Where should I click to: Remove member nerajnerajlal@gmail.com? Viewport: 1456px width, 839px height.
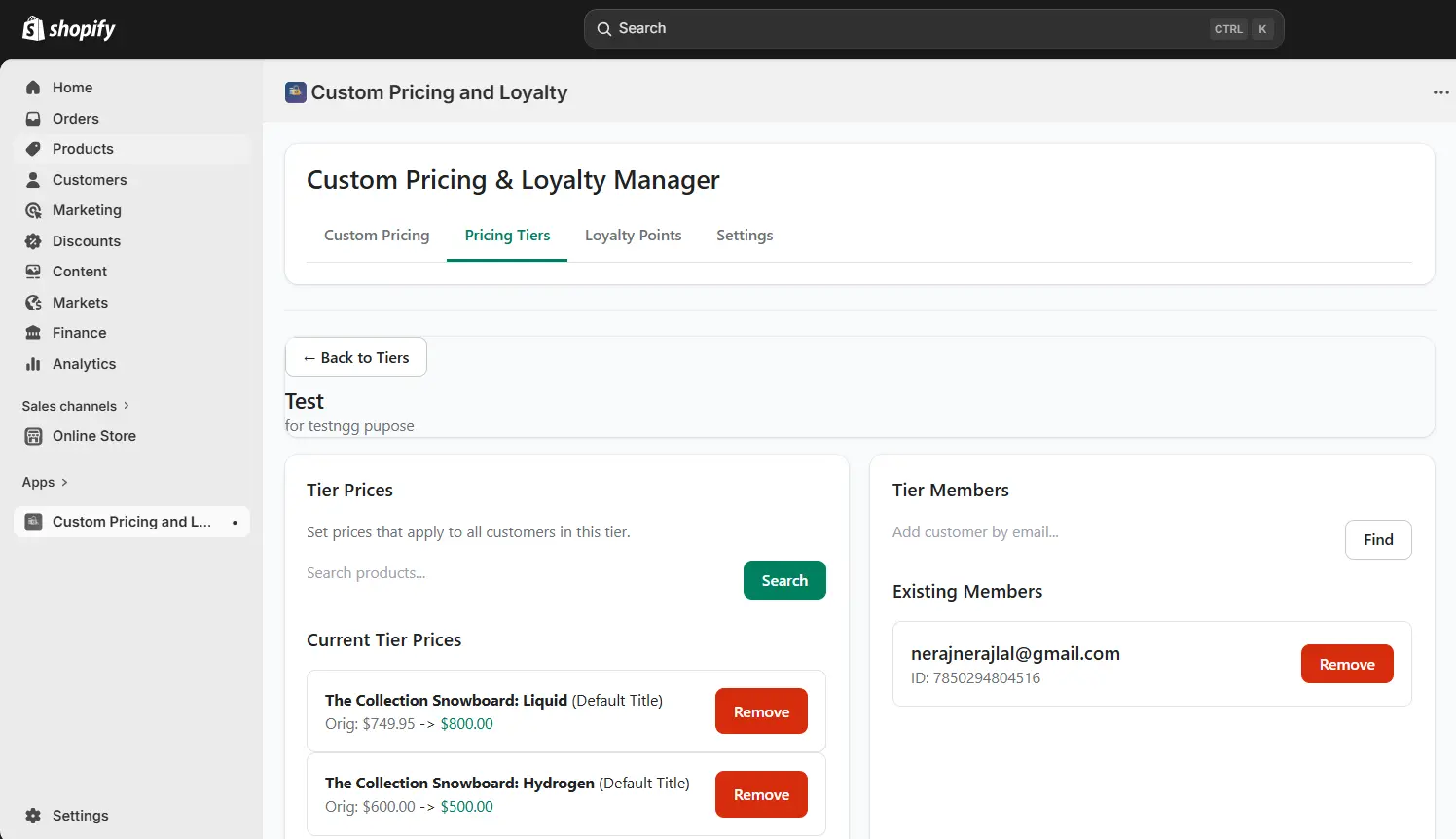pyautogui.click(x=1347, y=664)
